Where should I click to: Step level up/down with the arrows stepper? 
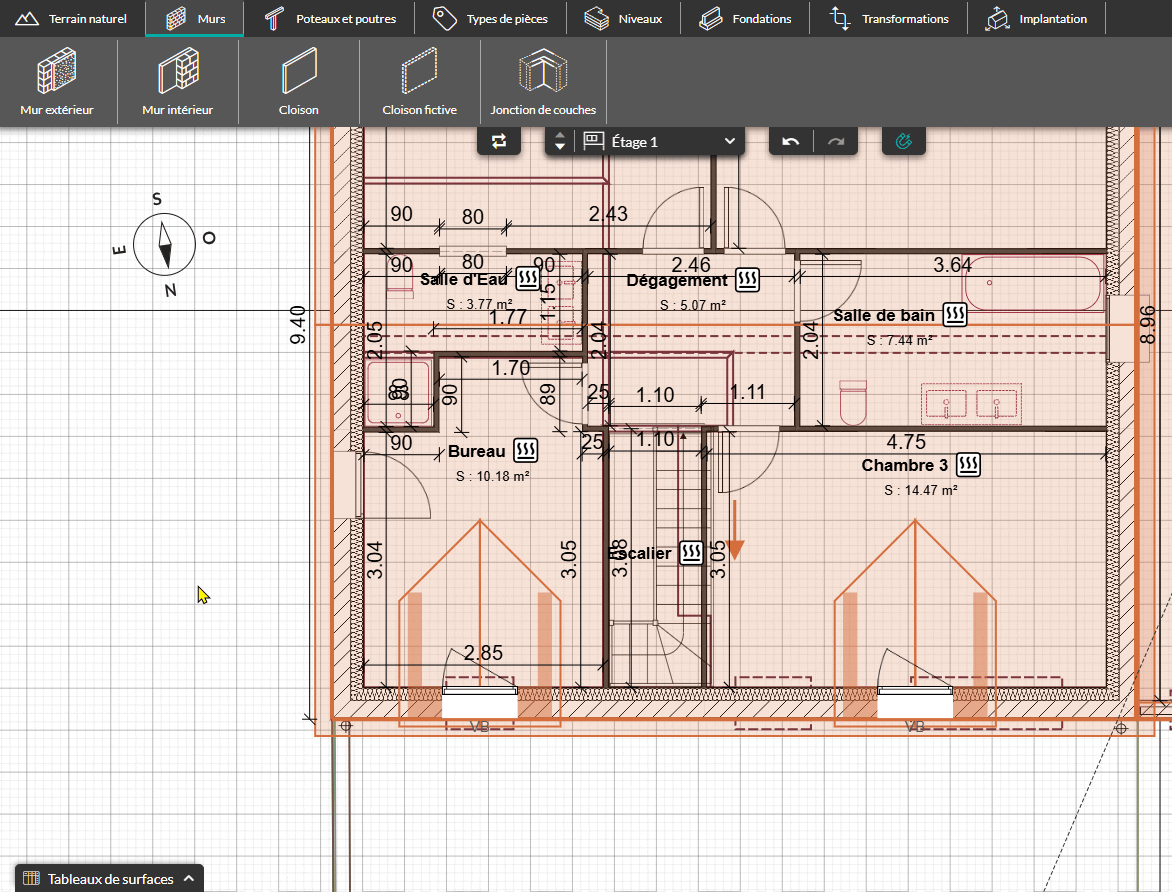(x=560, y=141)
